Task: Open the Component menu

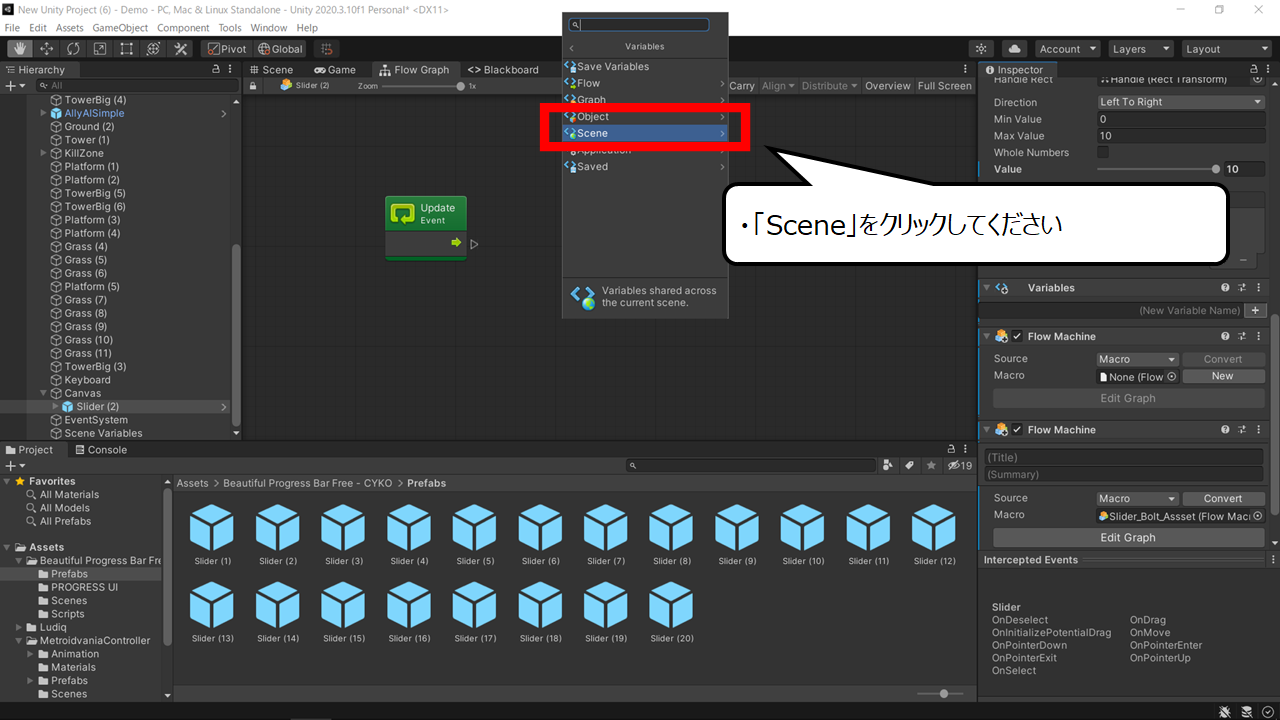Action: (x=183, y=28)
